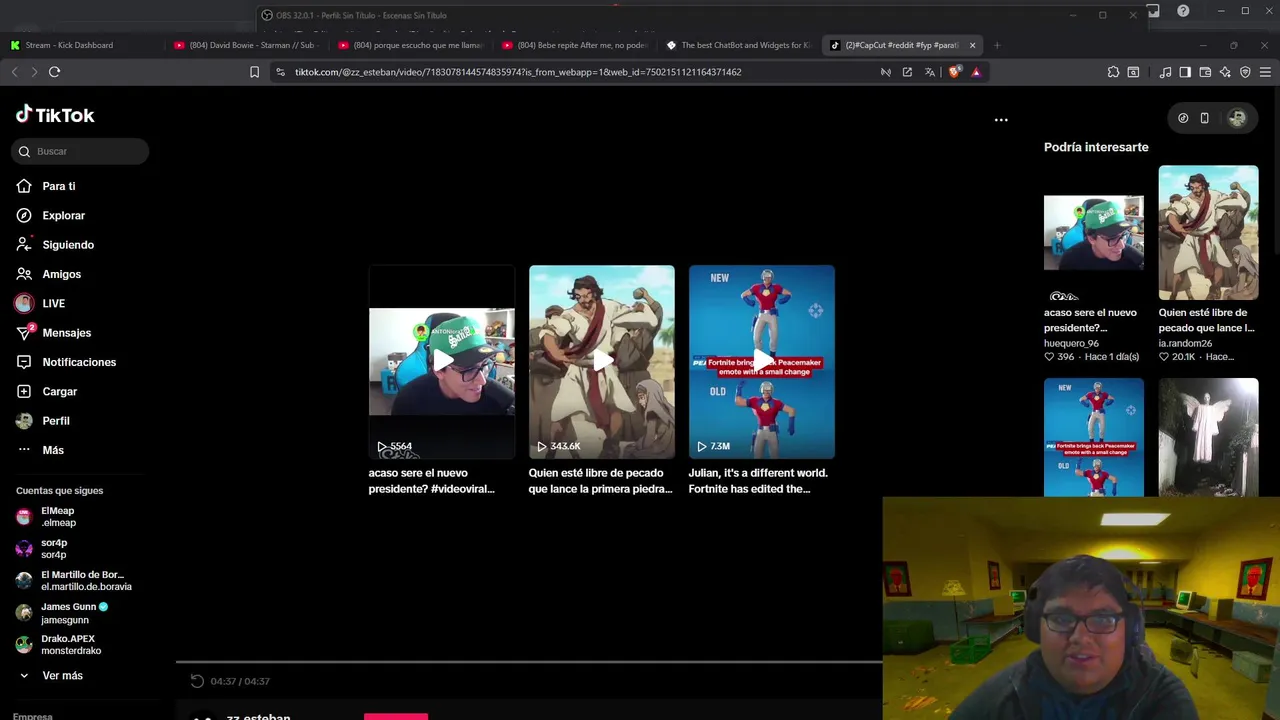The width and height of the screenshot is (1280, 720).
Task: Reload the page
Action: click(54, 72)
